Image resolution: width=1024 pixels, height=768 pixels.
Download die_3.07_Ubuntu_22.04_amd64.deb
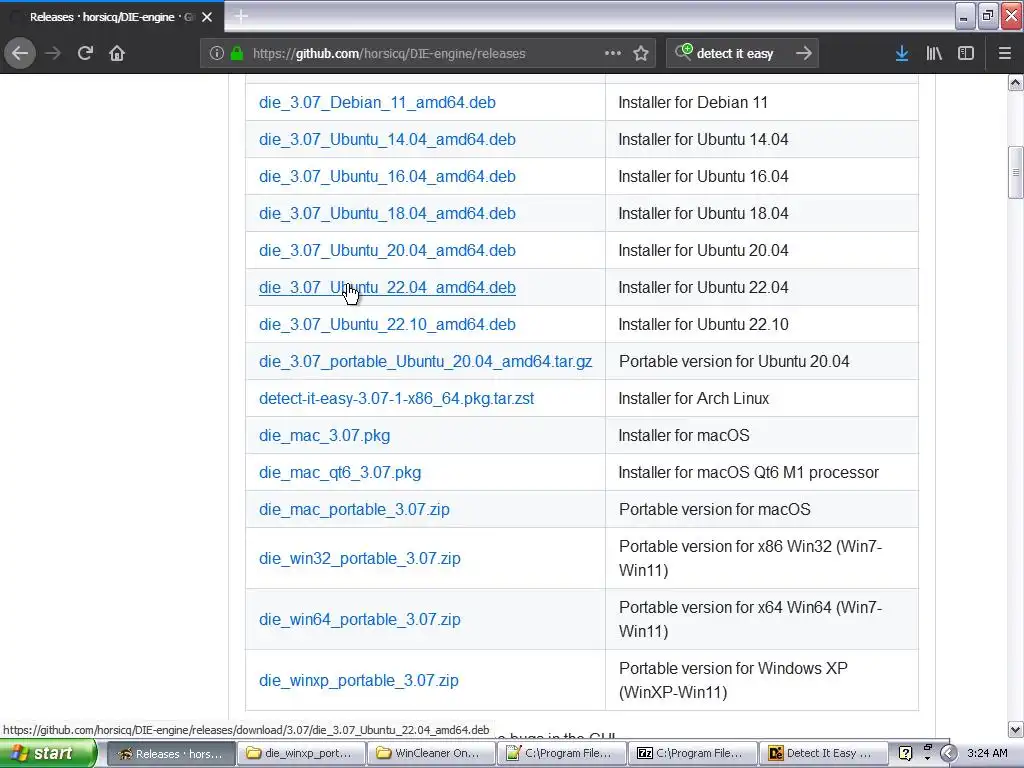pyautogui.click(x=387, y=287)
